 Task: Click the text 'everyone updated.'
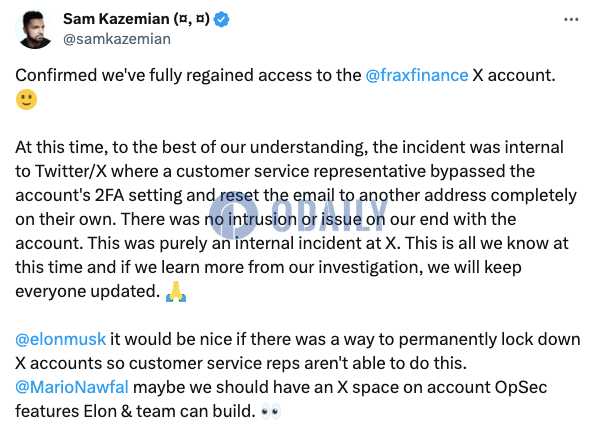[88, 292]
